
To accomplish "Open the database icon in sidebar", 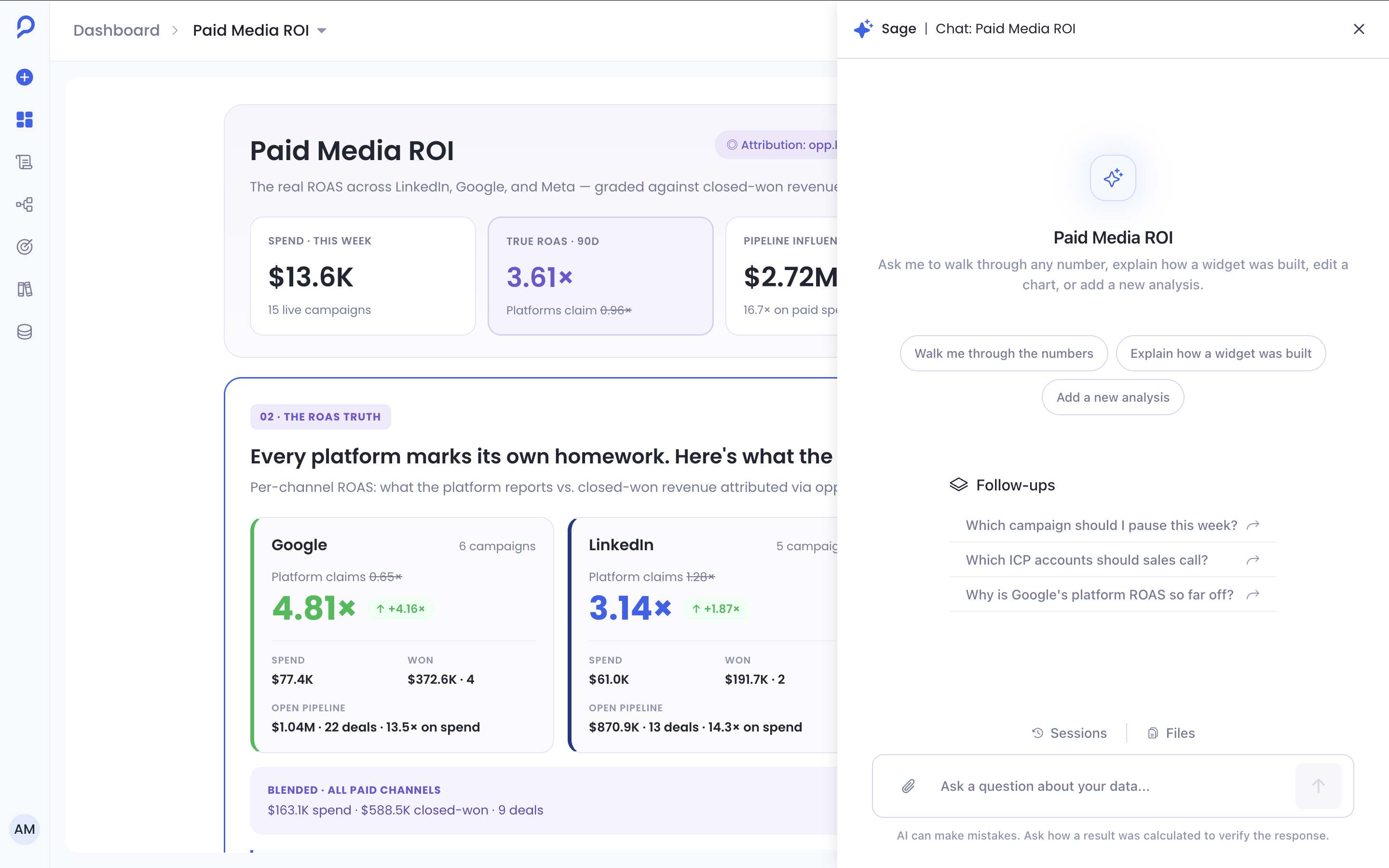I will click(x=25, y=332).
